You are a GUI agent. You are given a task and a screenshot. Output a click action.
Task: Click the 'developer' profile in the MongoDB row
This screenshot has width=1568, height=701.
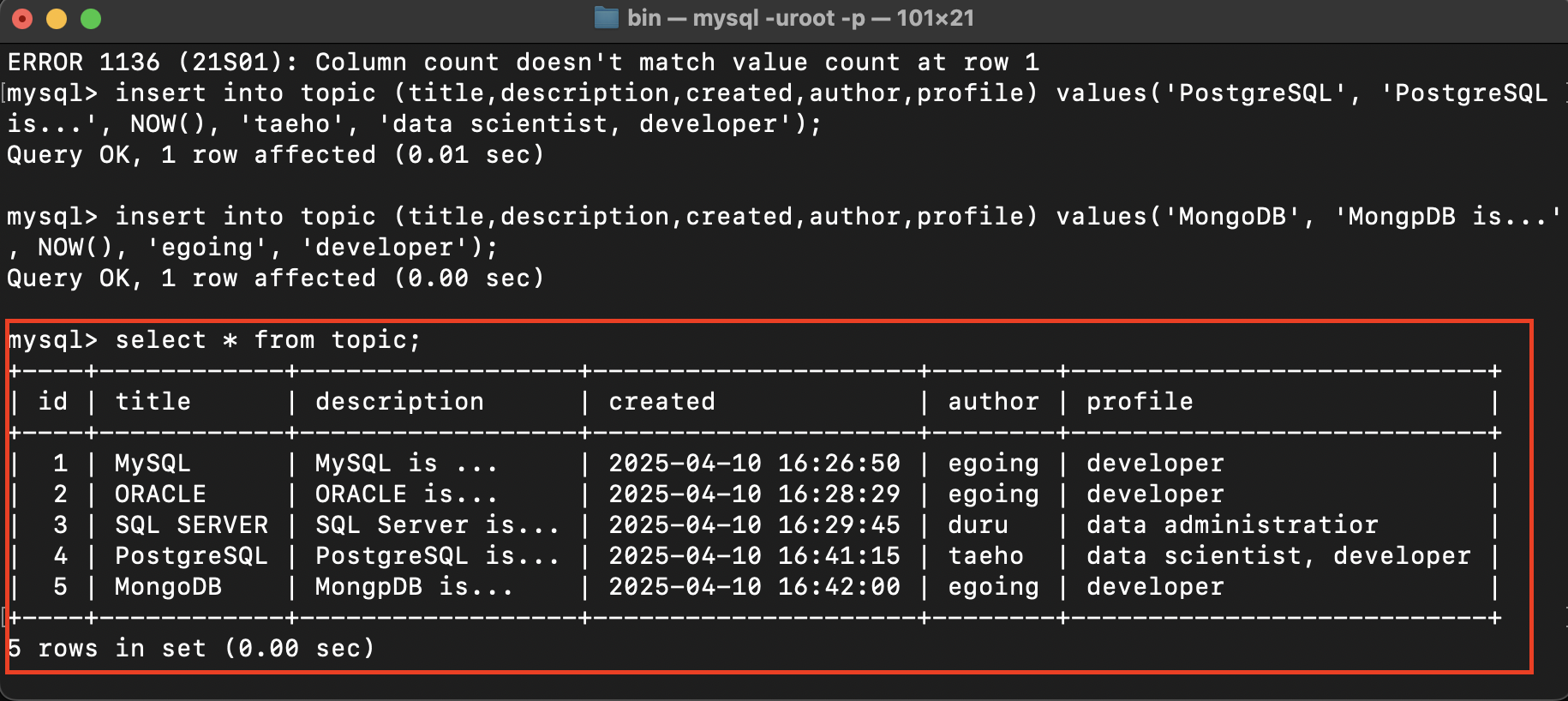point(1155,588)
